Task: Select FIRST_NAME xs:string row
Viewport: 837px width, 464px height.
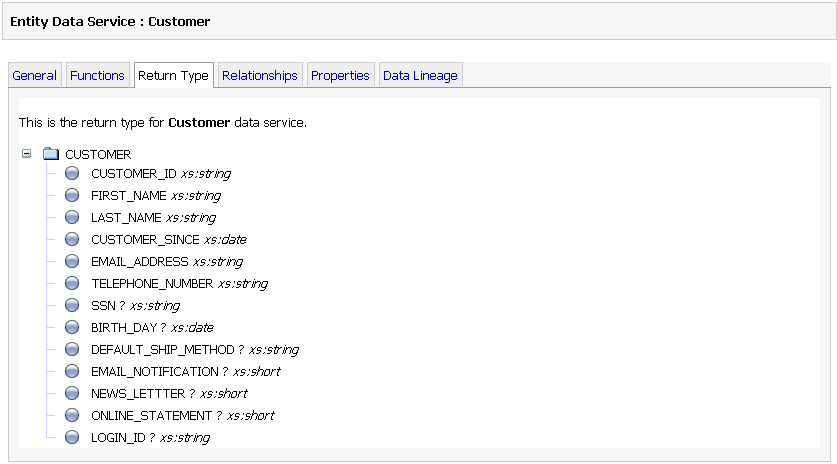Action: [x=156, y=195]
